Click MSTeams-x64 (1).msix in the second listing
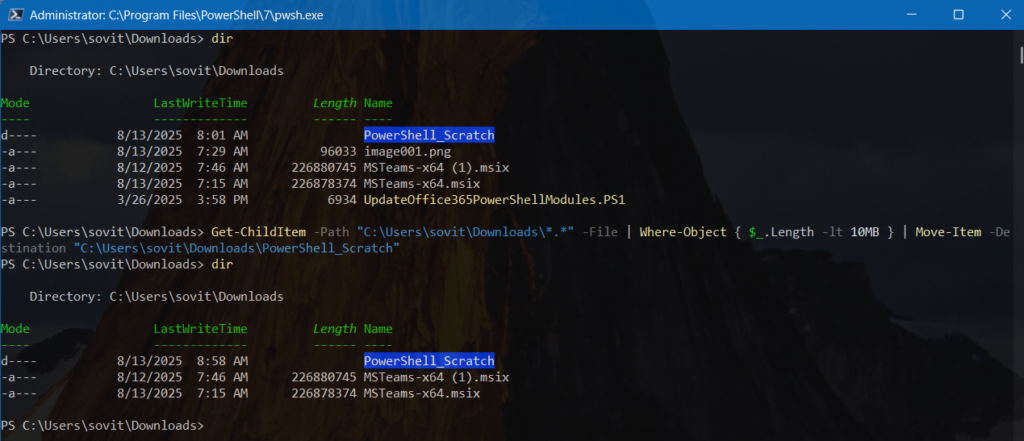 pos(436,377)
